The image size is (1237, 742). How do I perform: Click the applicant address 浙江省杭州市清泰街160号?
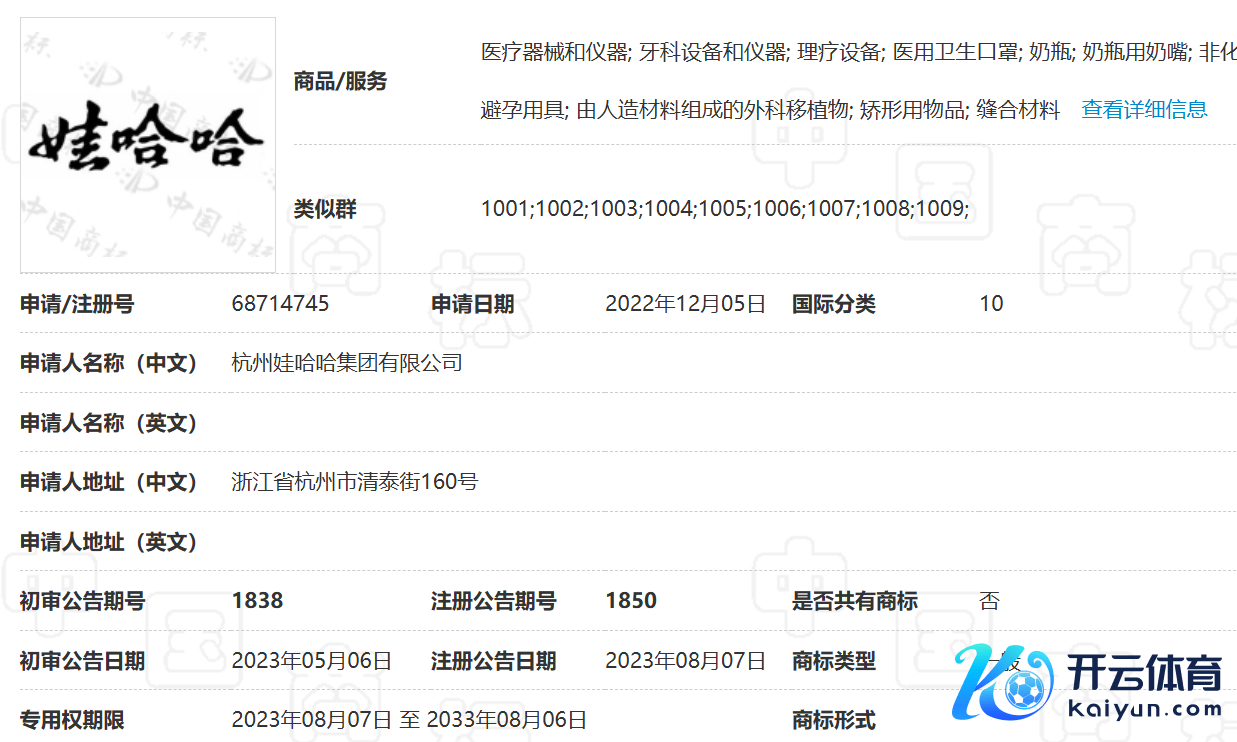pos(355,482)
